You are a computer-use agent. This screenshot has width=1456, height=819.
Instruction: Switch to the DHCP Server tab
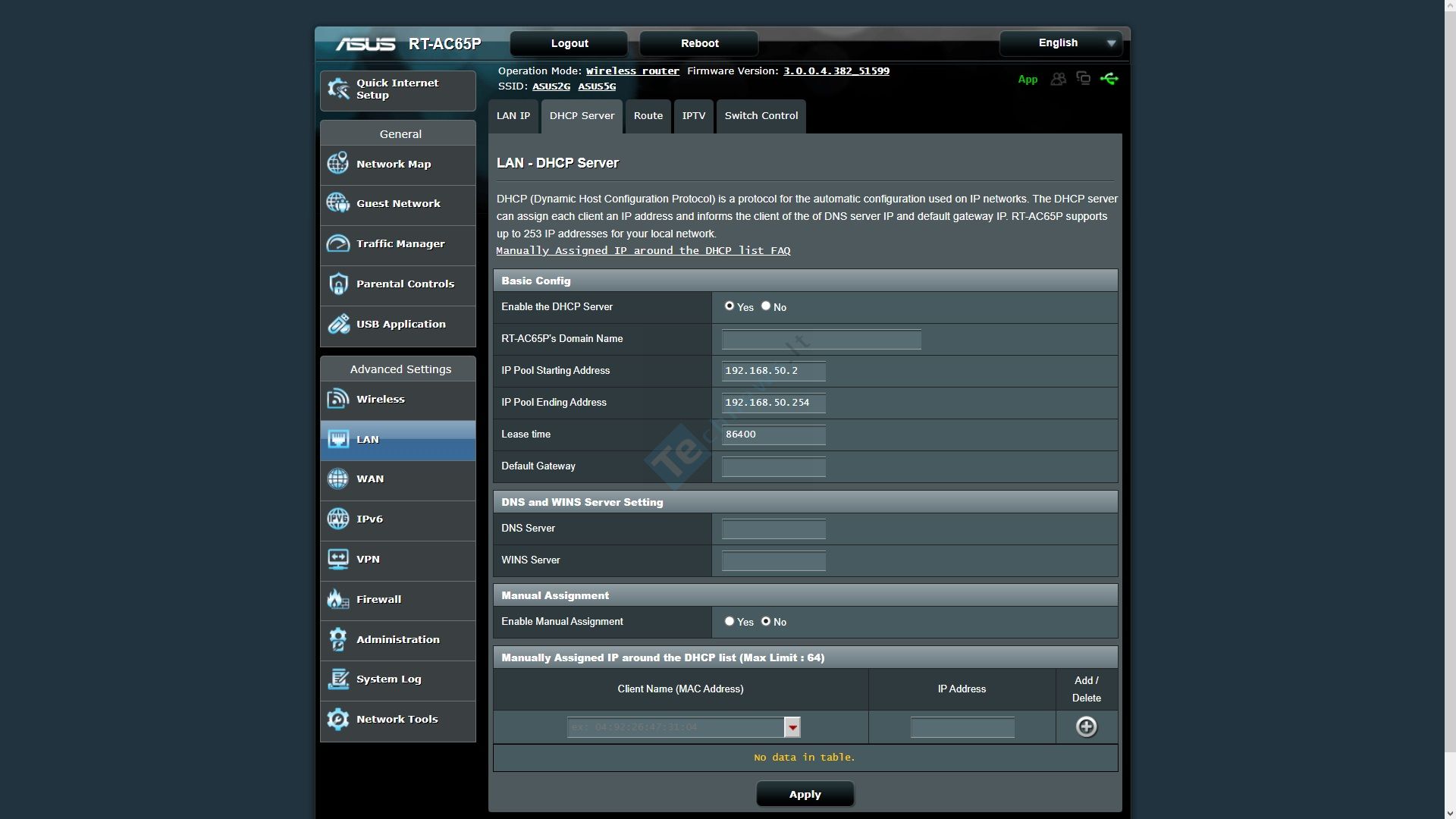click(x=582, y=116)
